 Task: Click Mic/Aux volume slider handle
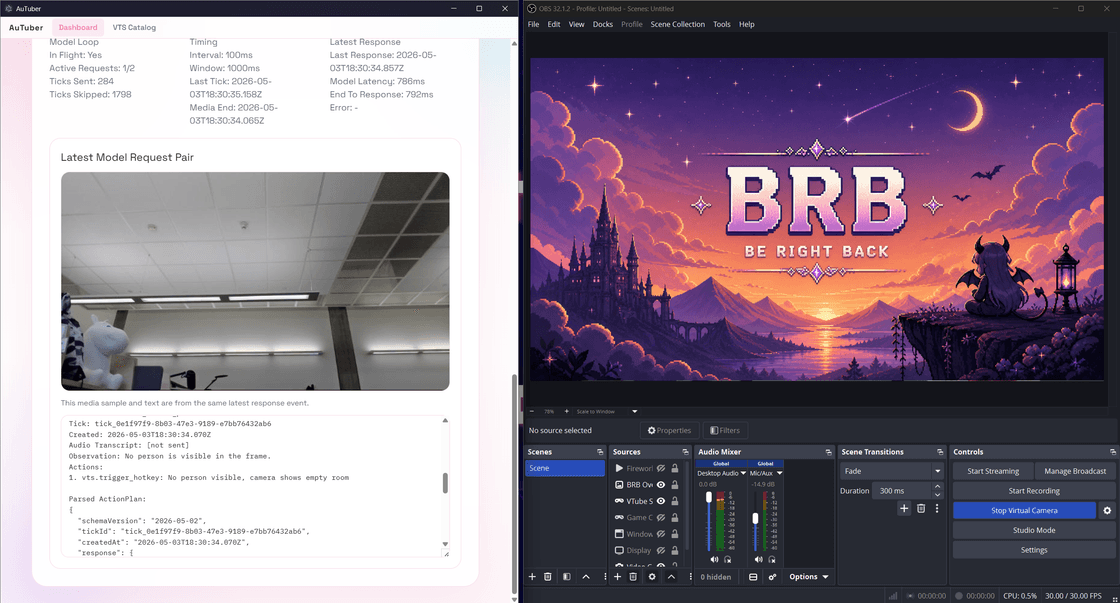(755, 519)
